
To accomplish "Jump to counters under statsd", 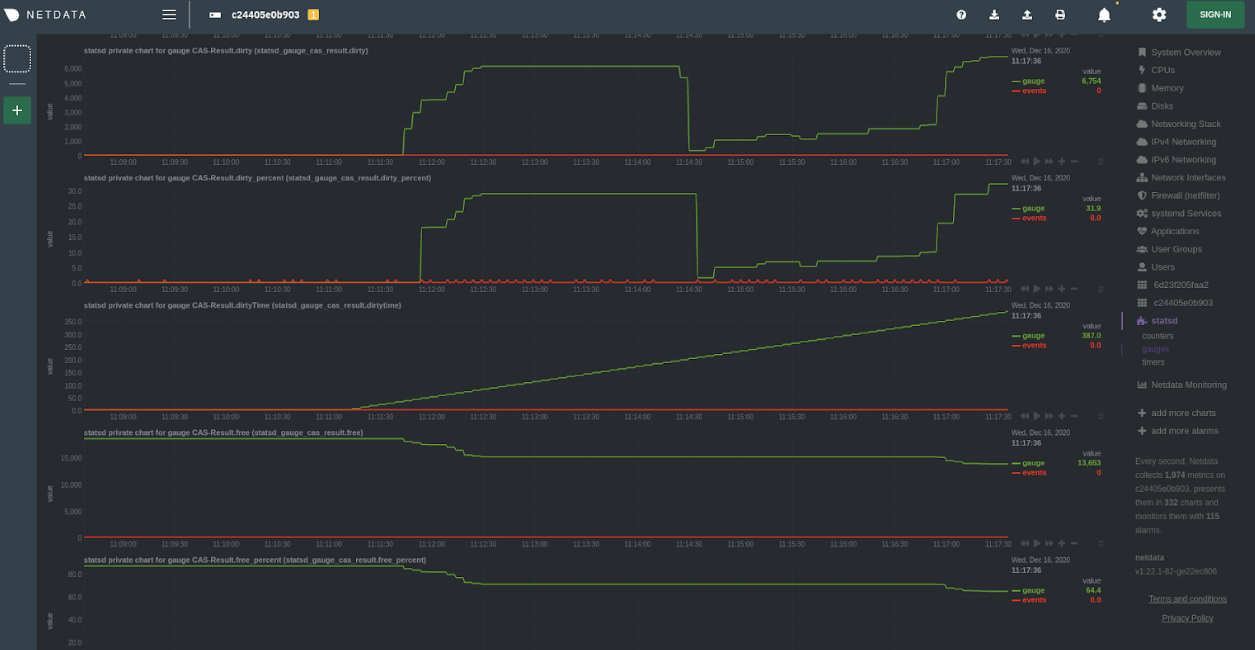I will (x=1158, y=336).
